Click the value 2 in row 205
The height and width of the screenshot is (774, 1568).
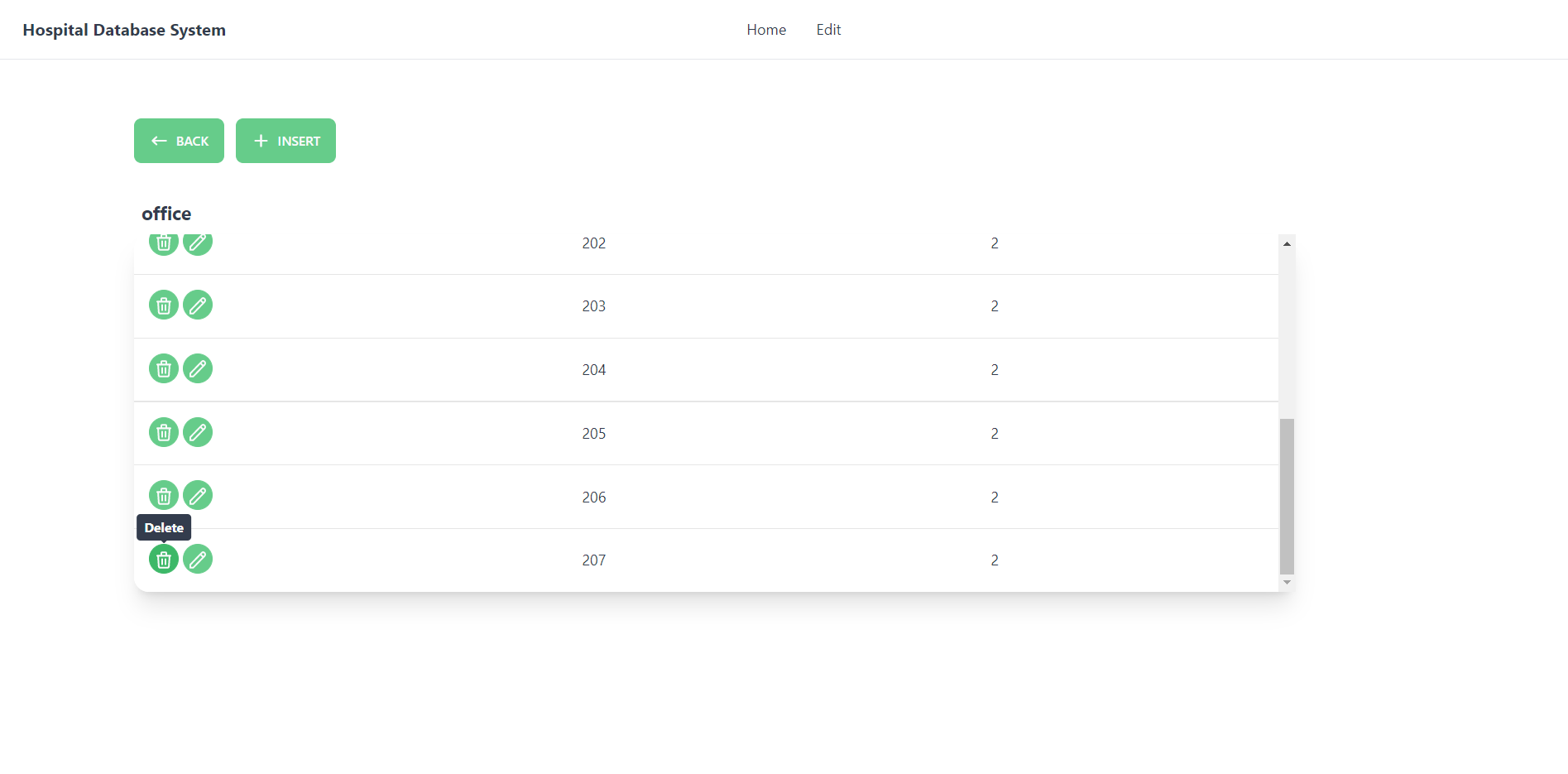995,434
